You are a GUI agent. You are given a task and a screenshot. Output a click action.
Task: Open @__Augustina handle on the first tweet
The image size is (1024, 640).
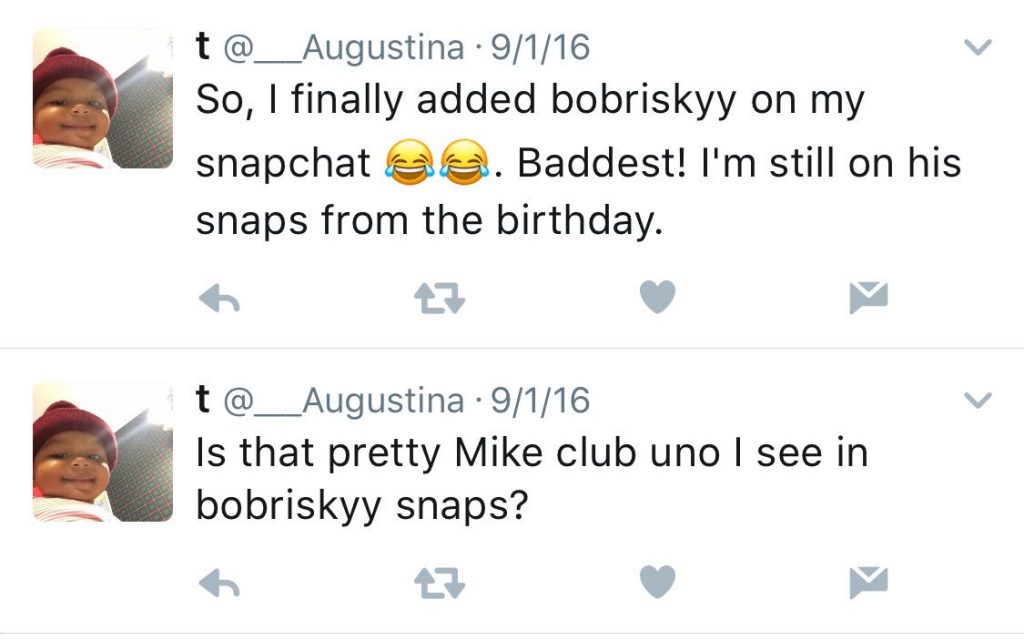click(343, 47)
